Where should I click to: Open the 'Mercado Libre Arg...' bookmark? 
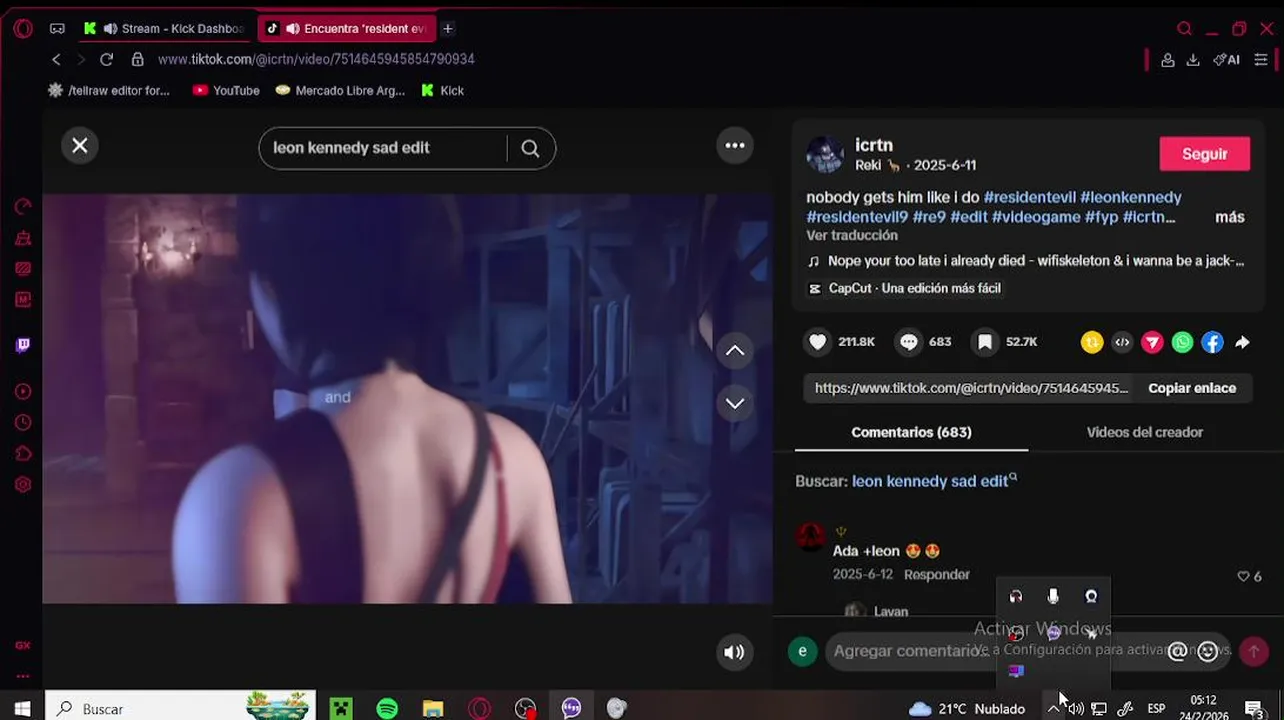340,91
